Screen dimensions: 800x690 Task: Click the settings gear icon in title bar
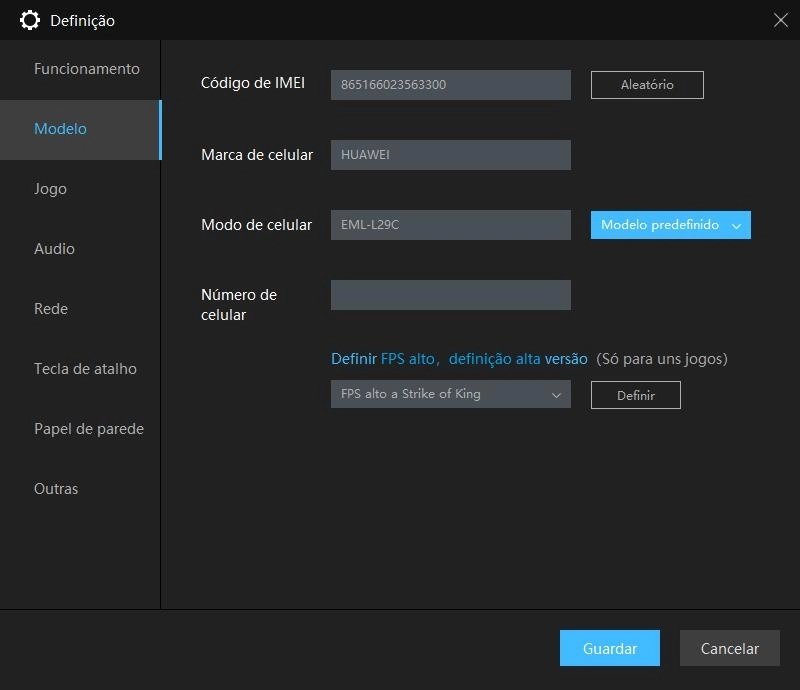(x=29, y=19)
